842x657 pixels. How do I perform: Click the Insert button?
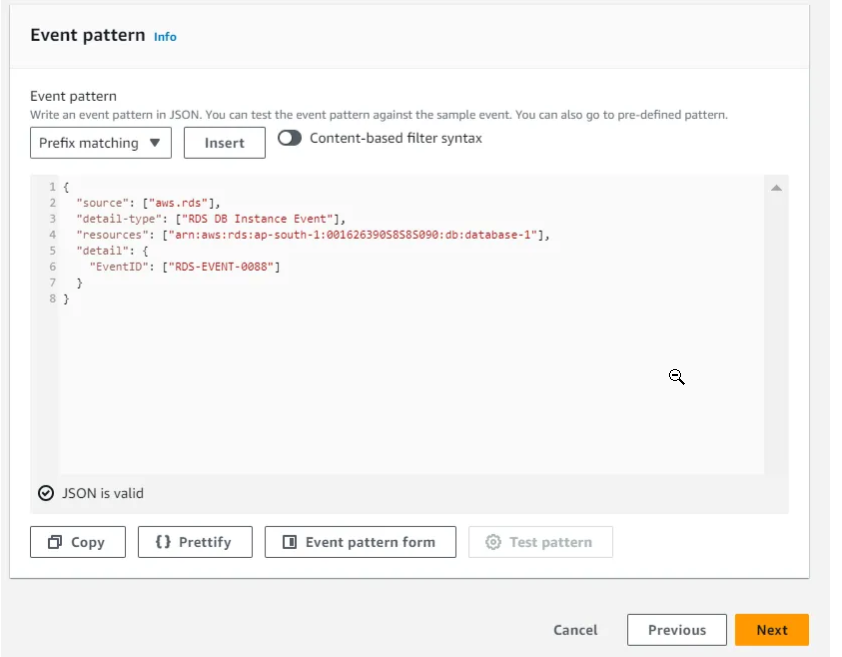[x=224, y=143]
